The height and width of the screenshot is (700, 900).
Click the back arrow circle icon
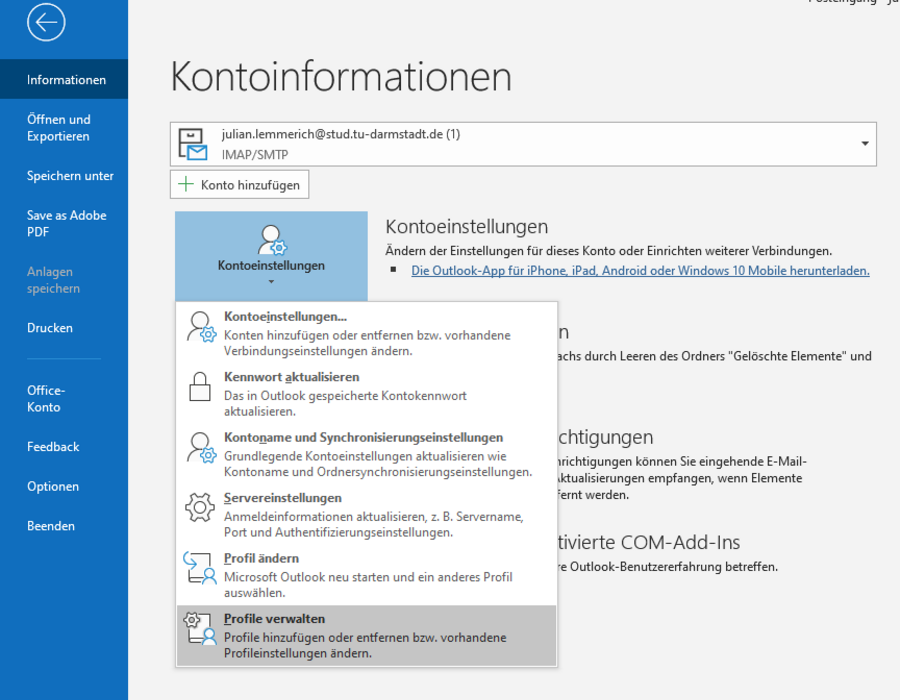(46, 22)
